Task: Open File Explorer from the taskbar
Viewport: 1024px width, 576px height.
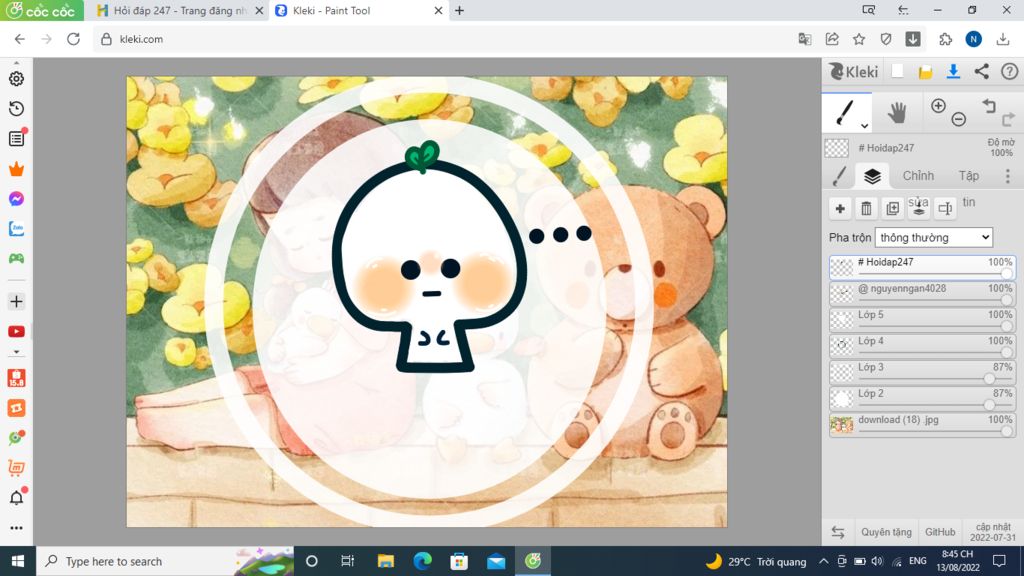Action: click(x=385, y=561)
